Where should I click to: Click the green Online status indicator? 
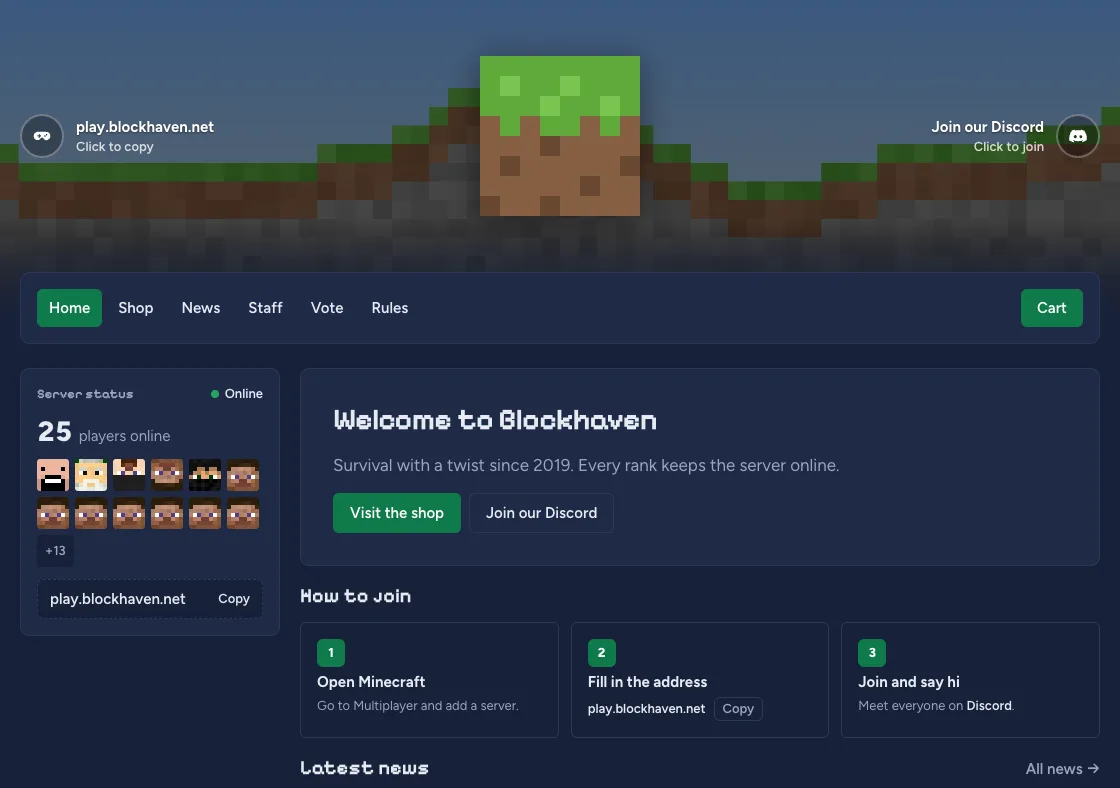[x=236, y=394]
